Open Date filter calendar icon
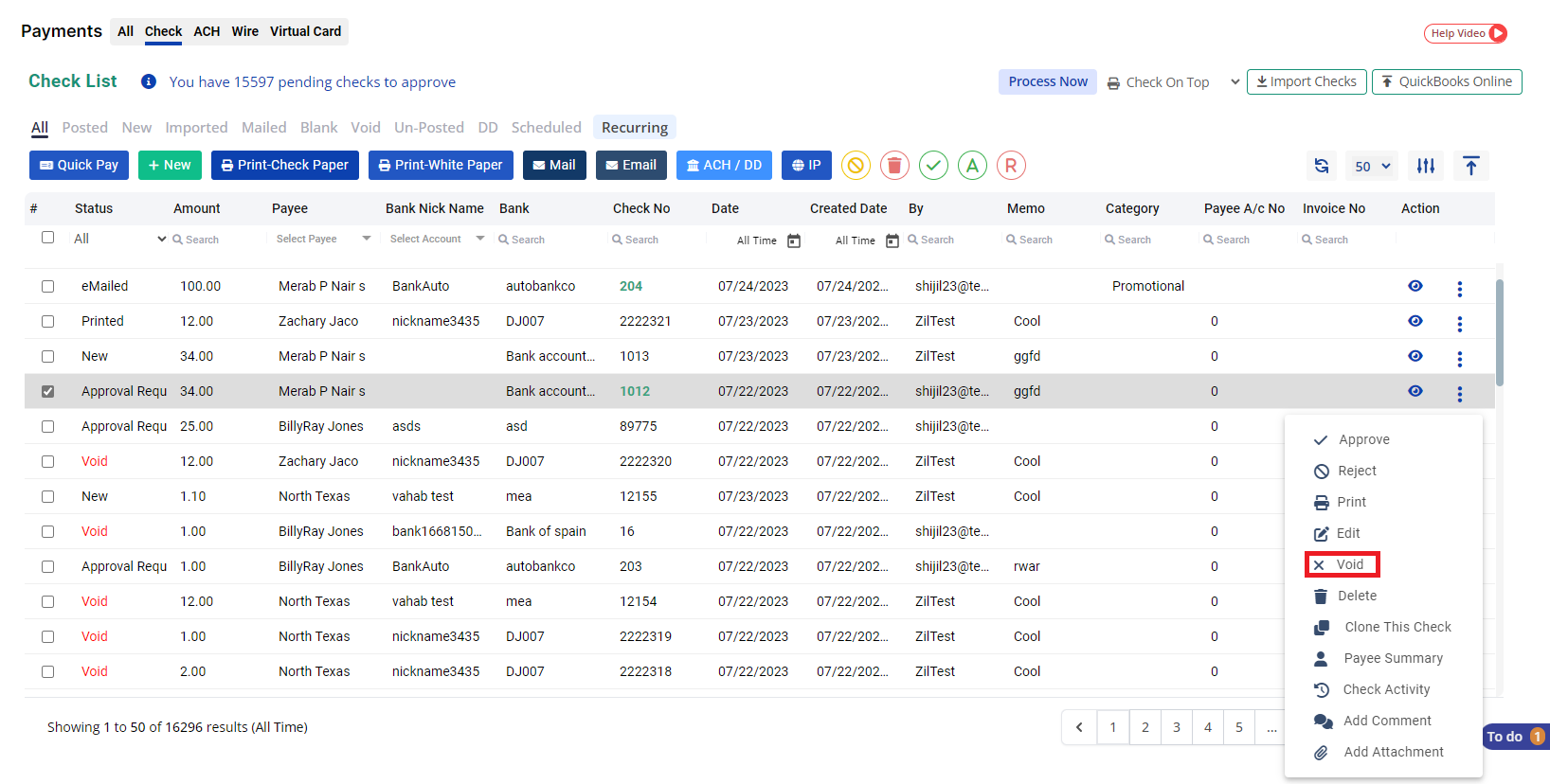The image size is (1550, 784). coord(794,241)
